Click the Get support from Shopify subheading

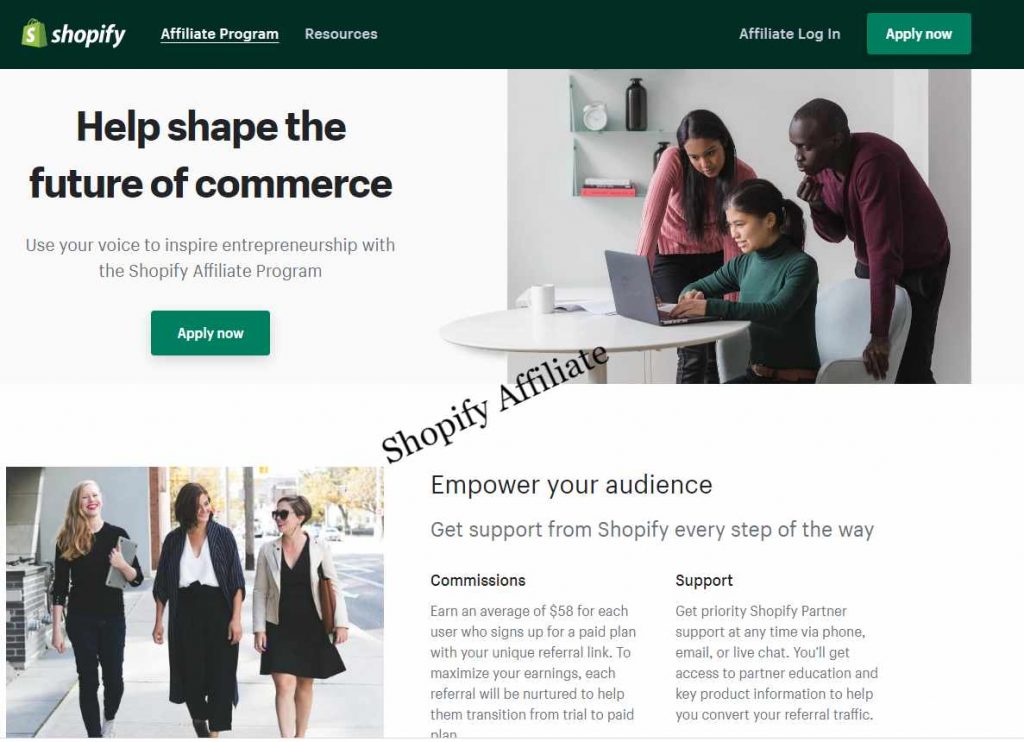pyautogui.click(x=652, y=530)
